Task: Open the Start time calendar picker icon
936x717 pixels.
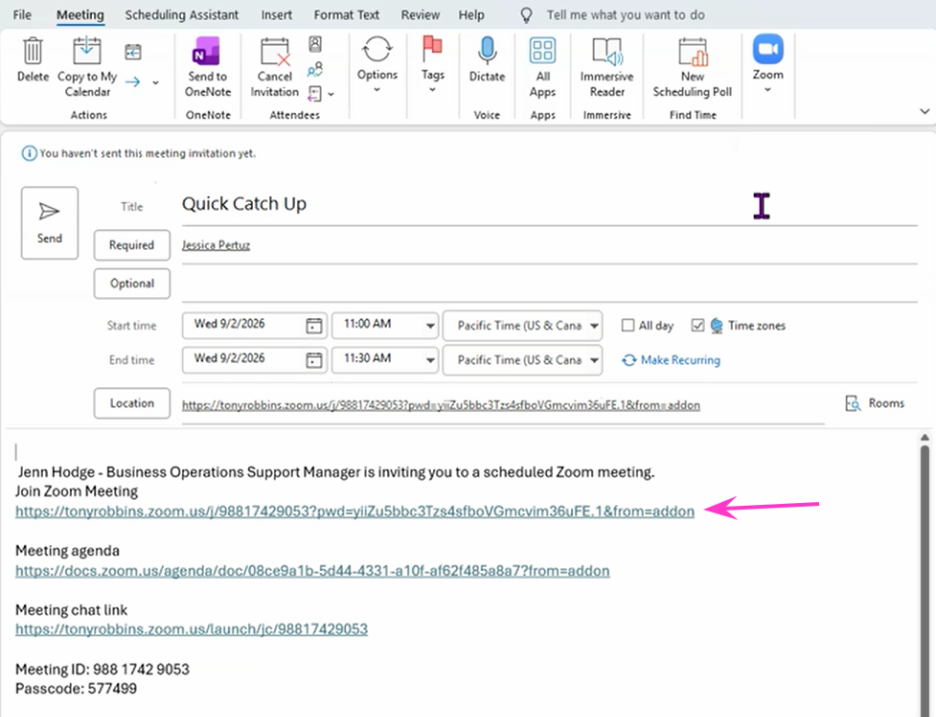Action: (x=314, y=325)
